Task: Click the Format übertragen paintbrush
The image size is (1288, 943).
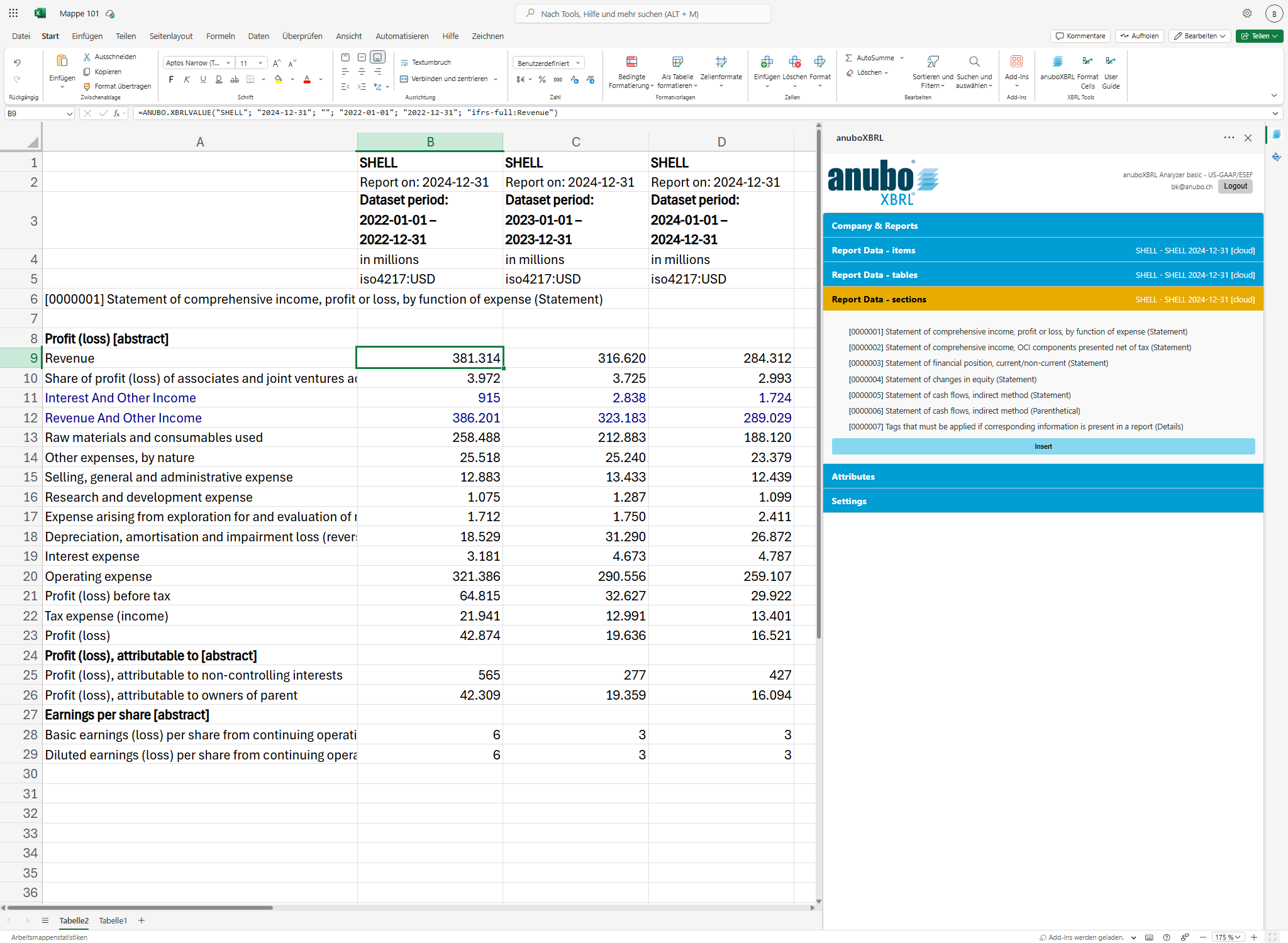Action: pos(87,86)
